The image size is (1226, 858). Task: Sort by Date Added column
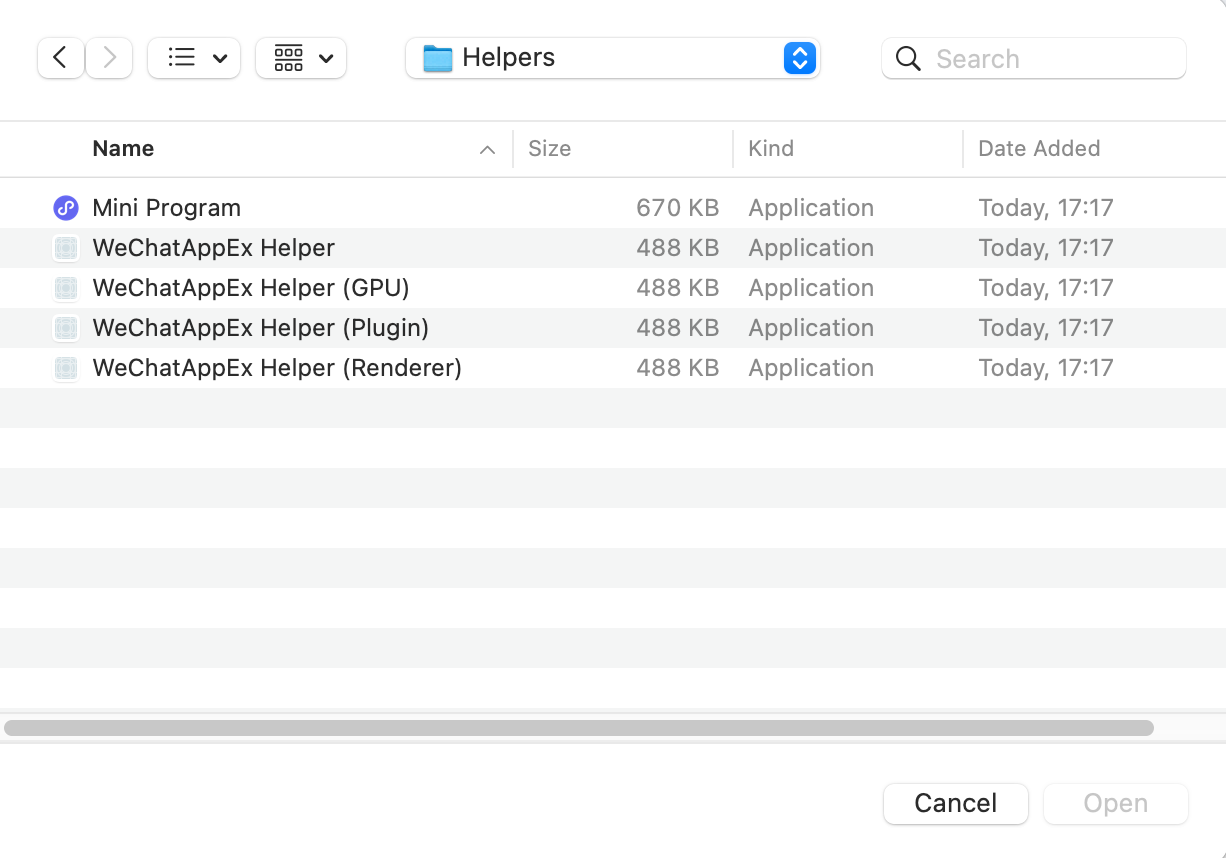pyautogui.click(x=1039, y=149)
